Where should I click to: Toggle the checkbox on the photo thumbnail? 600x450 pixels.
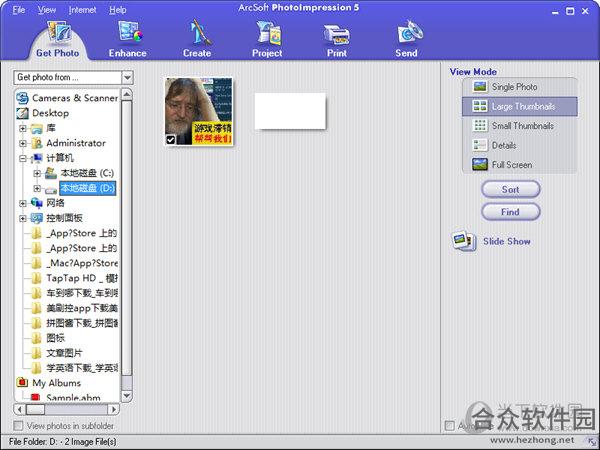(171, 140)
